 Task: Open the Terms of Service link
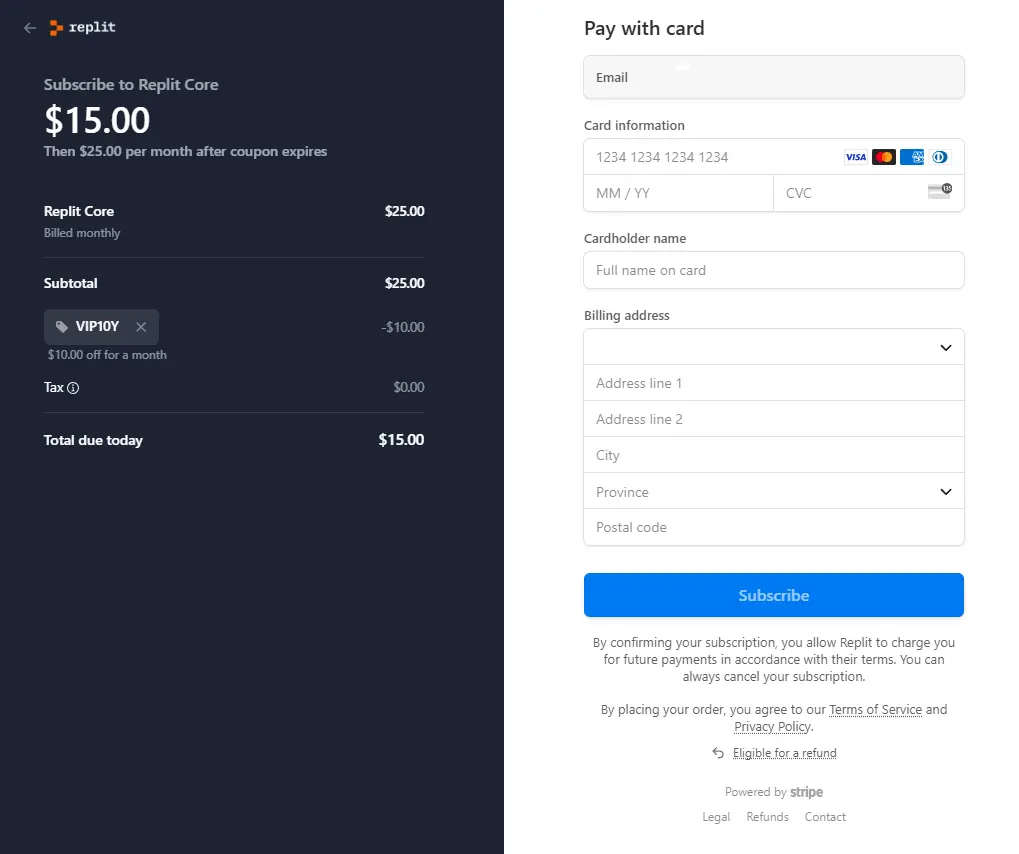(x=875, y=709)
